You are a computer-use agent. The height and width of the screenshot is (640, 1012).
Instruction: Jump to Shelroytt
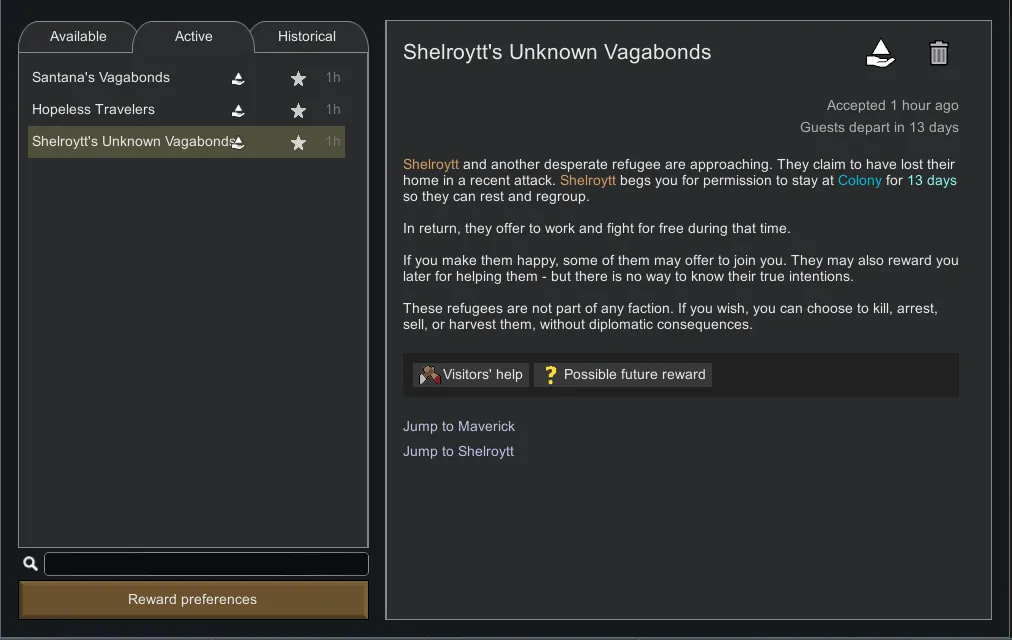coord(458,452)
